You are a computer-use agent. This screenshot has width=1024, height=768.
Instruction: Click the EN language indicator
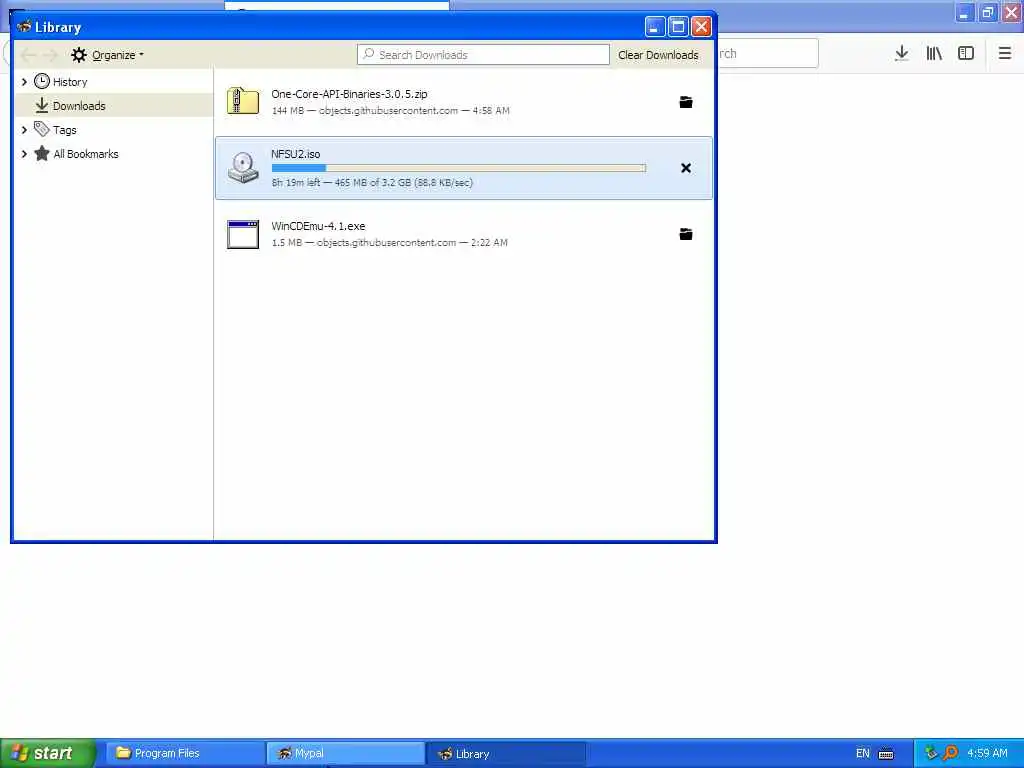click(x=863, y=754)
